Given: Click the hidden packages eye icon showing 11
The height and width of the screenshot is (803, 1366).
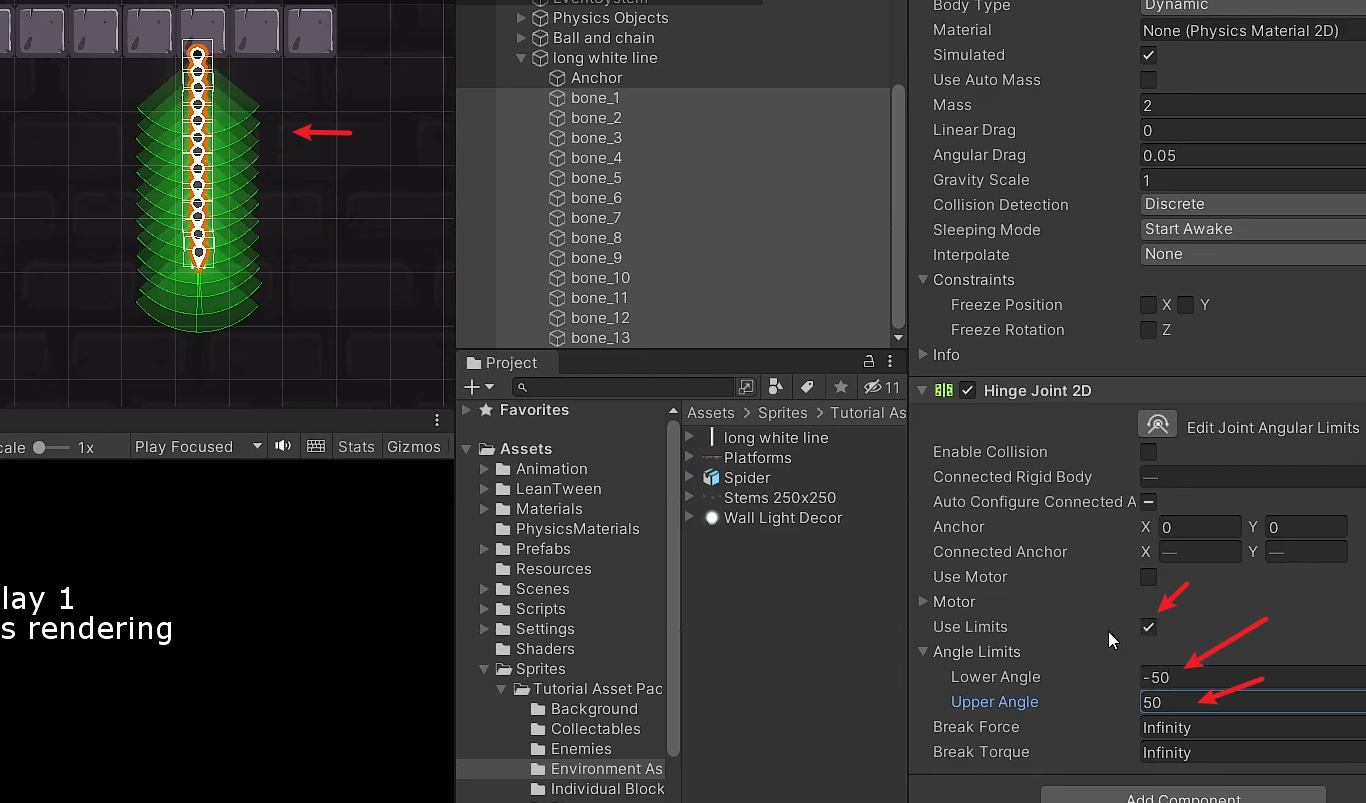Looking at the screenshot, I should tap(873, 386).
